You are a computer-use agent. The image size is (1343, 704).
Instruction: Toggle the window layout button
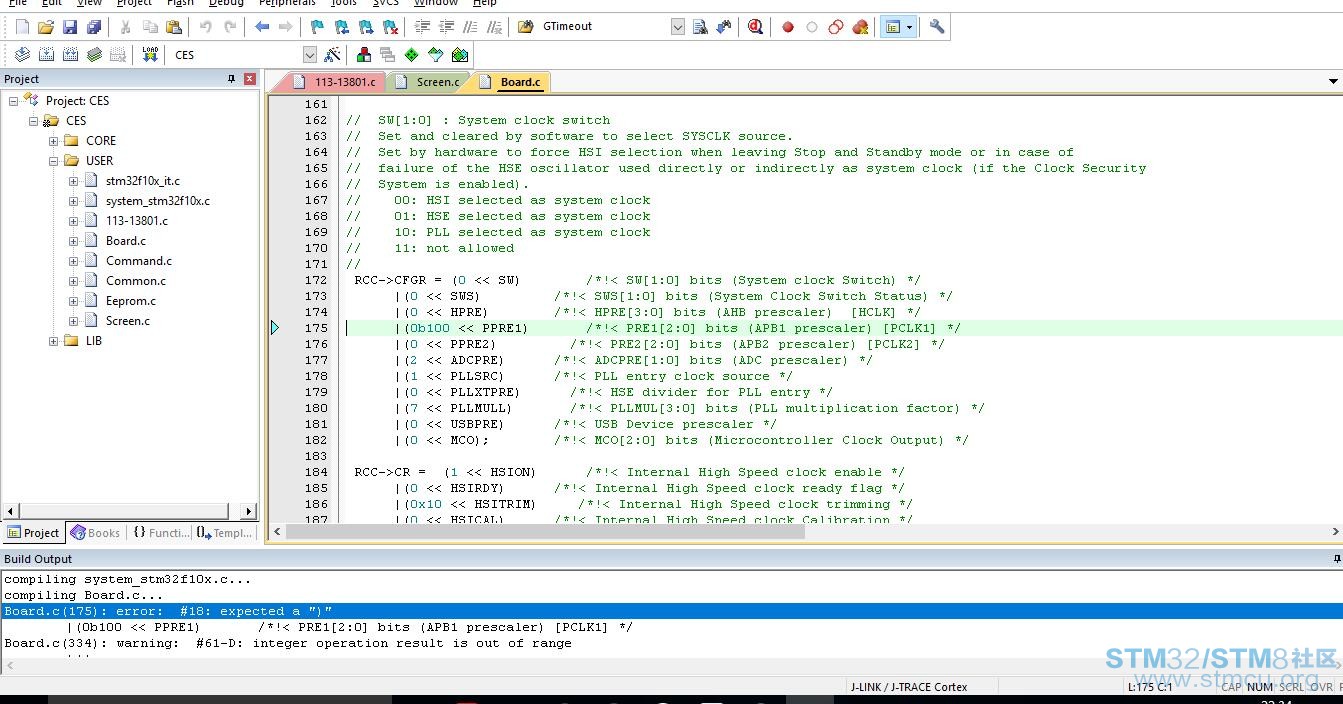coord(893,27)
